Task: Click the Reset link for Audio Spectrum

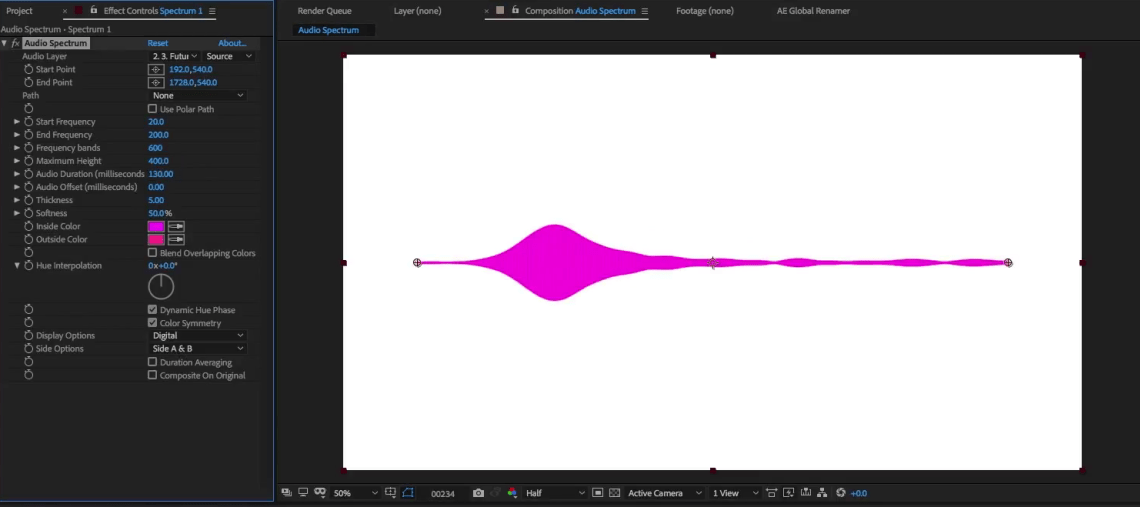Action: click(x=158, y=44)
